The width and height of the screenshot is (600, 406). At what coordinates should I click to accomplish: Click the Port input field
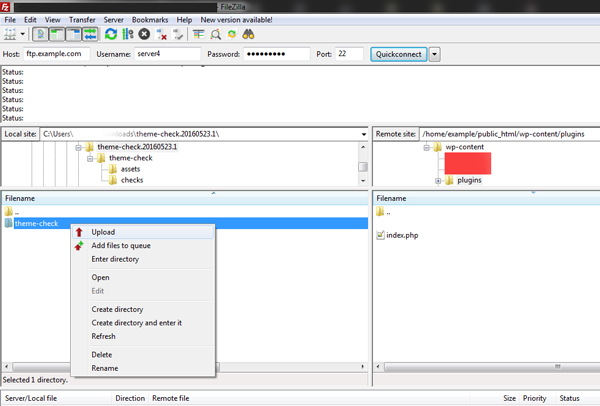point(349,54)
